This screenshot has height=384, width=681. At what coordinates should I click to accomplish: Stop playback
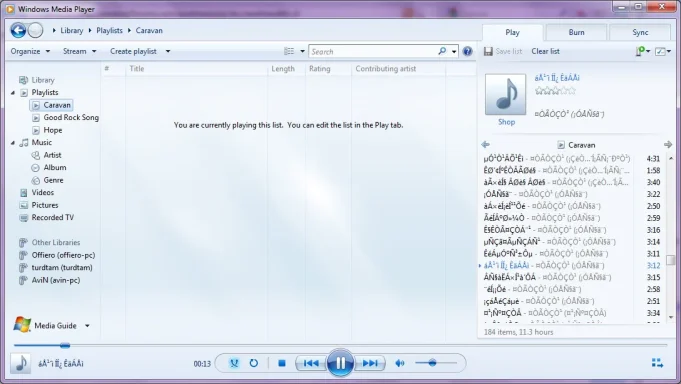click(x=282, y=363)
